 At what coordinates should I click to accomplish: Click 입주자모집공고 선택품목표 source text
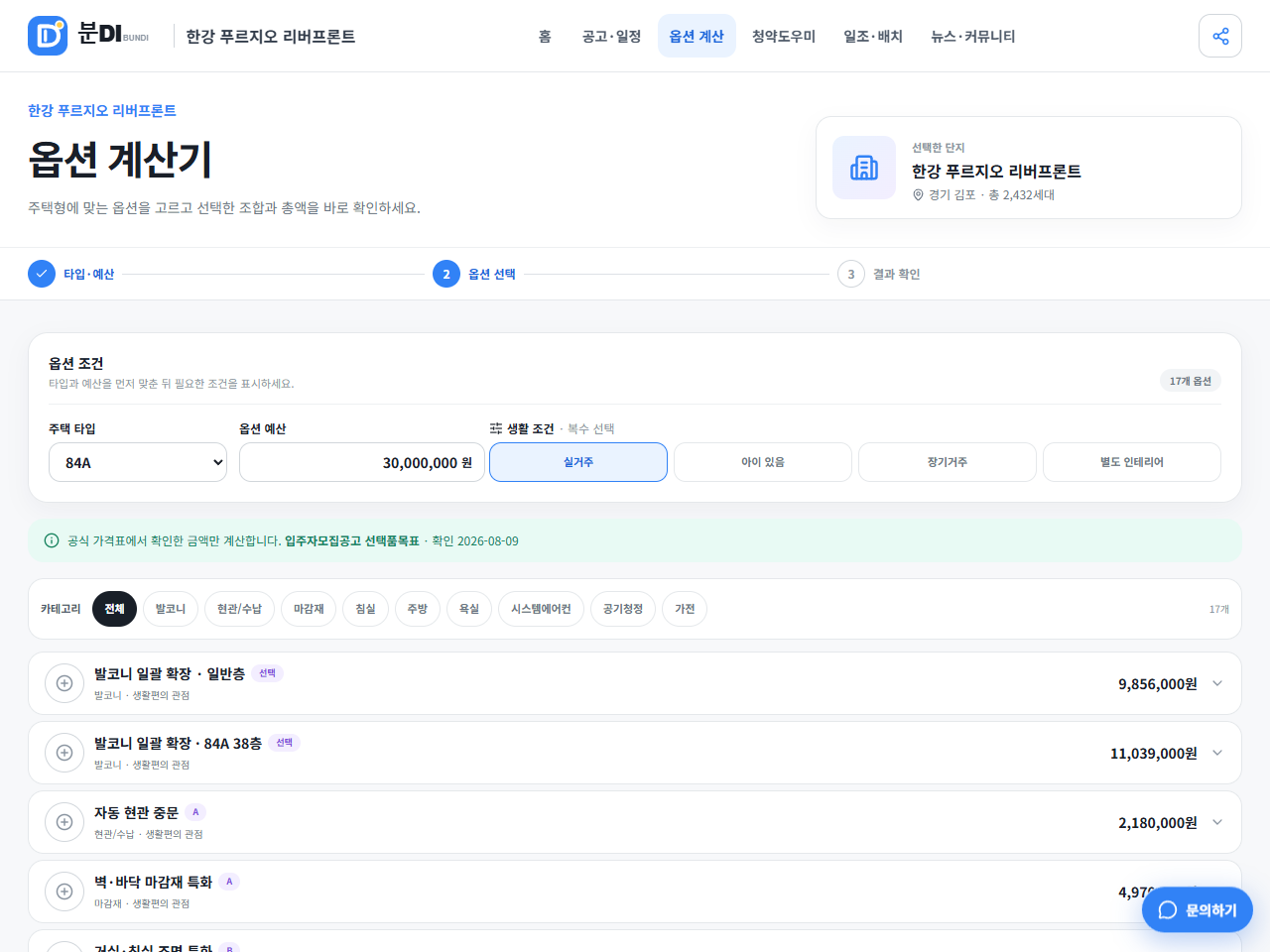tap(352, 540)
